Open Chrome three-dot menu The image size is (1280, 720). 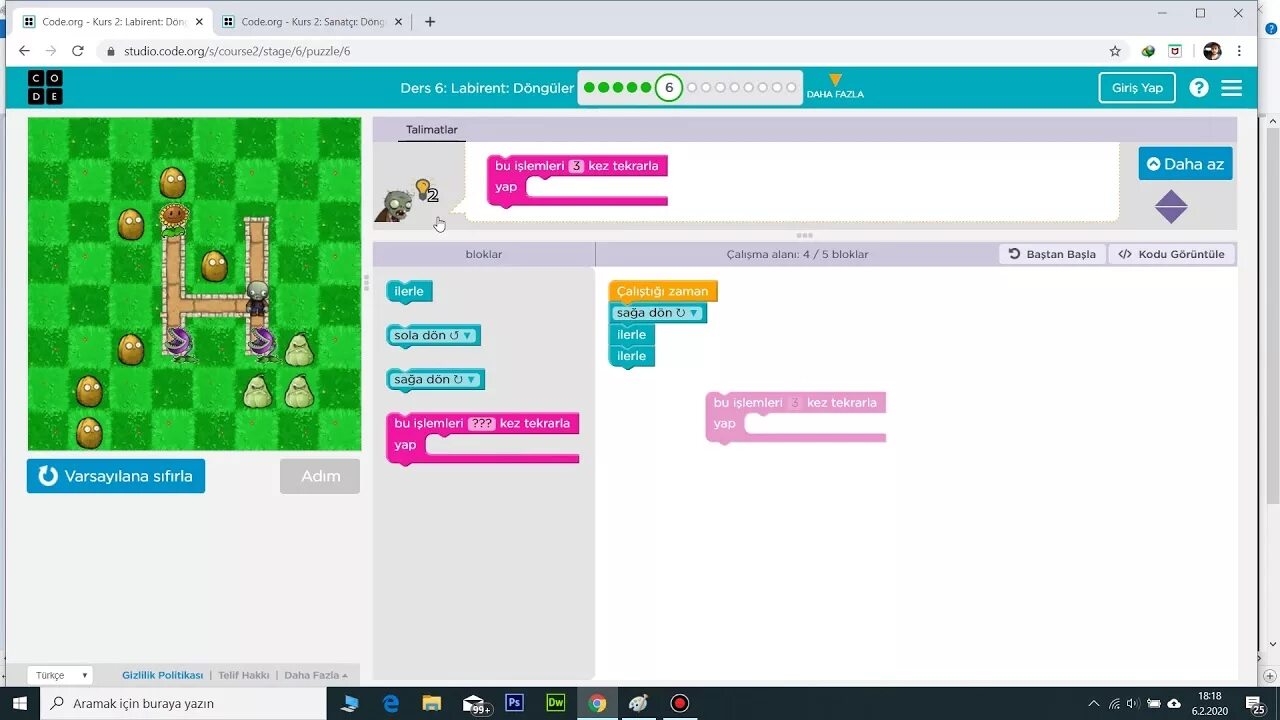click(1239, 51)
